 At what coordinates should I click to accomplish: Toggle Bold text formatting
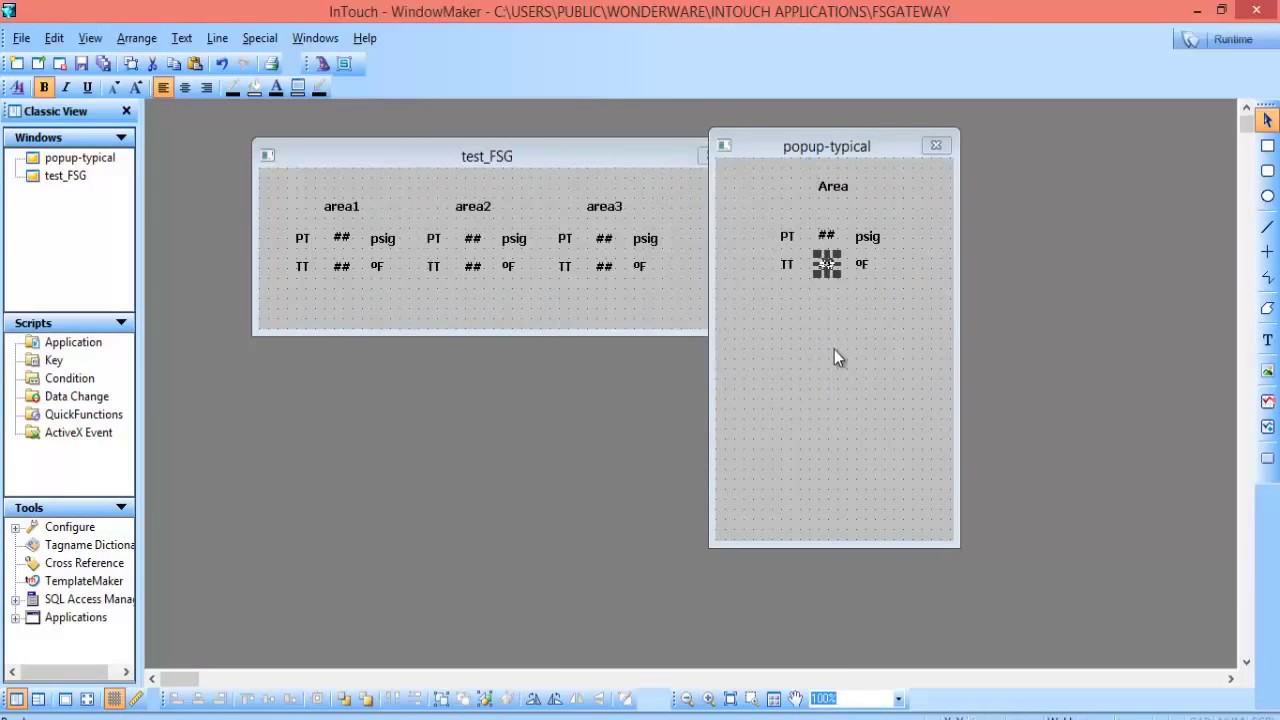(43, 88)
